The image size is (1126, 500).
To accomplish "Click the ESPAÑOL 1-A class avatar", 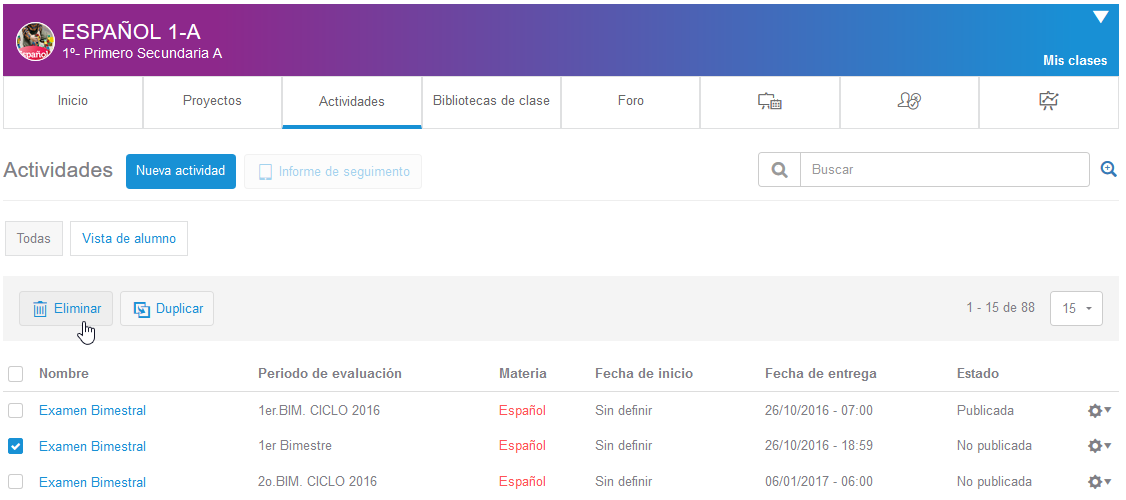I will click(x=35, y=41).
